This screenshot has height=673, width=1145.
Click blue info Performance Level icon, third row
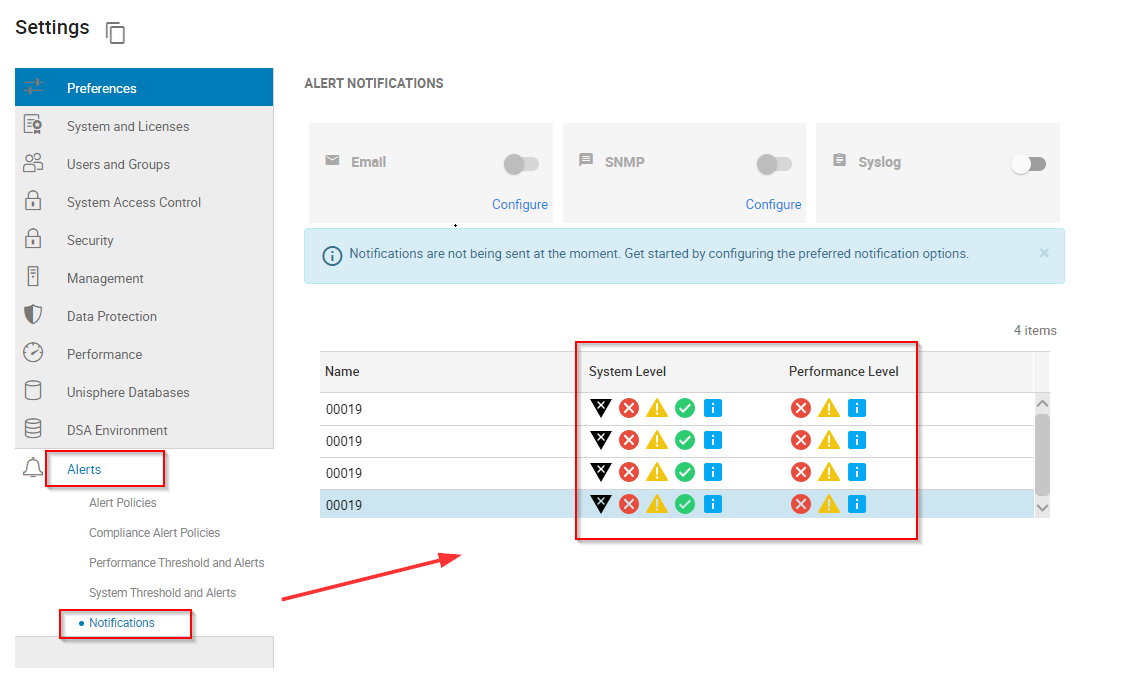pos(857,472)
